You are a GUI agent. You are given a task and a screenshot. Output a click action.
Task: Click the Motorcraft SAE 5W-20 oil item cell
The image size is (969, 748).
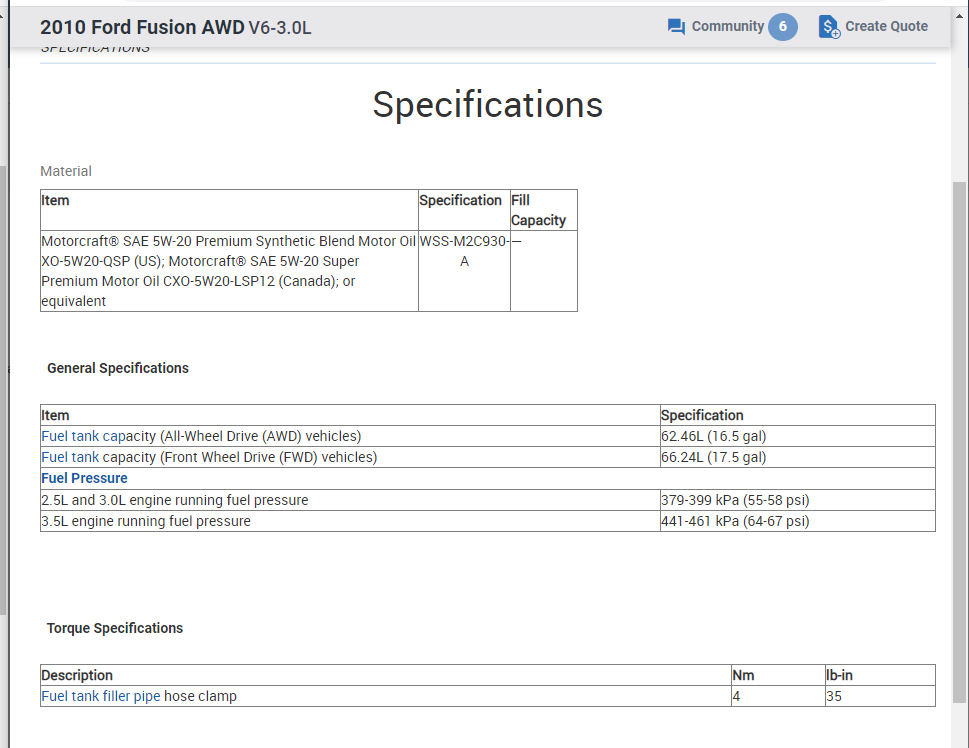[228, 271]
